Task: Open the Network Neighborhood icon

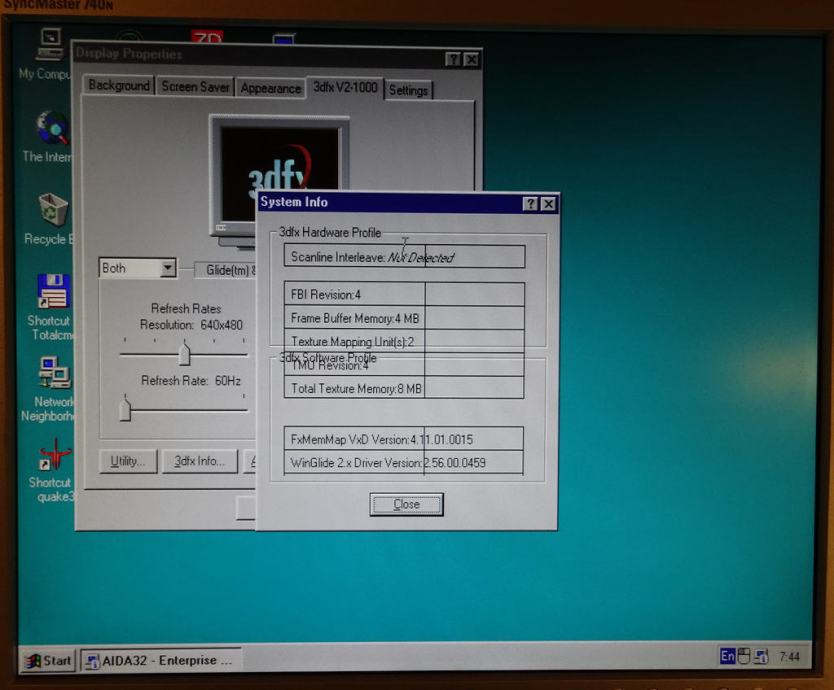Action: pyautogui.click(x=54, y=372)
